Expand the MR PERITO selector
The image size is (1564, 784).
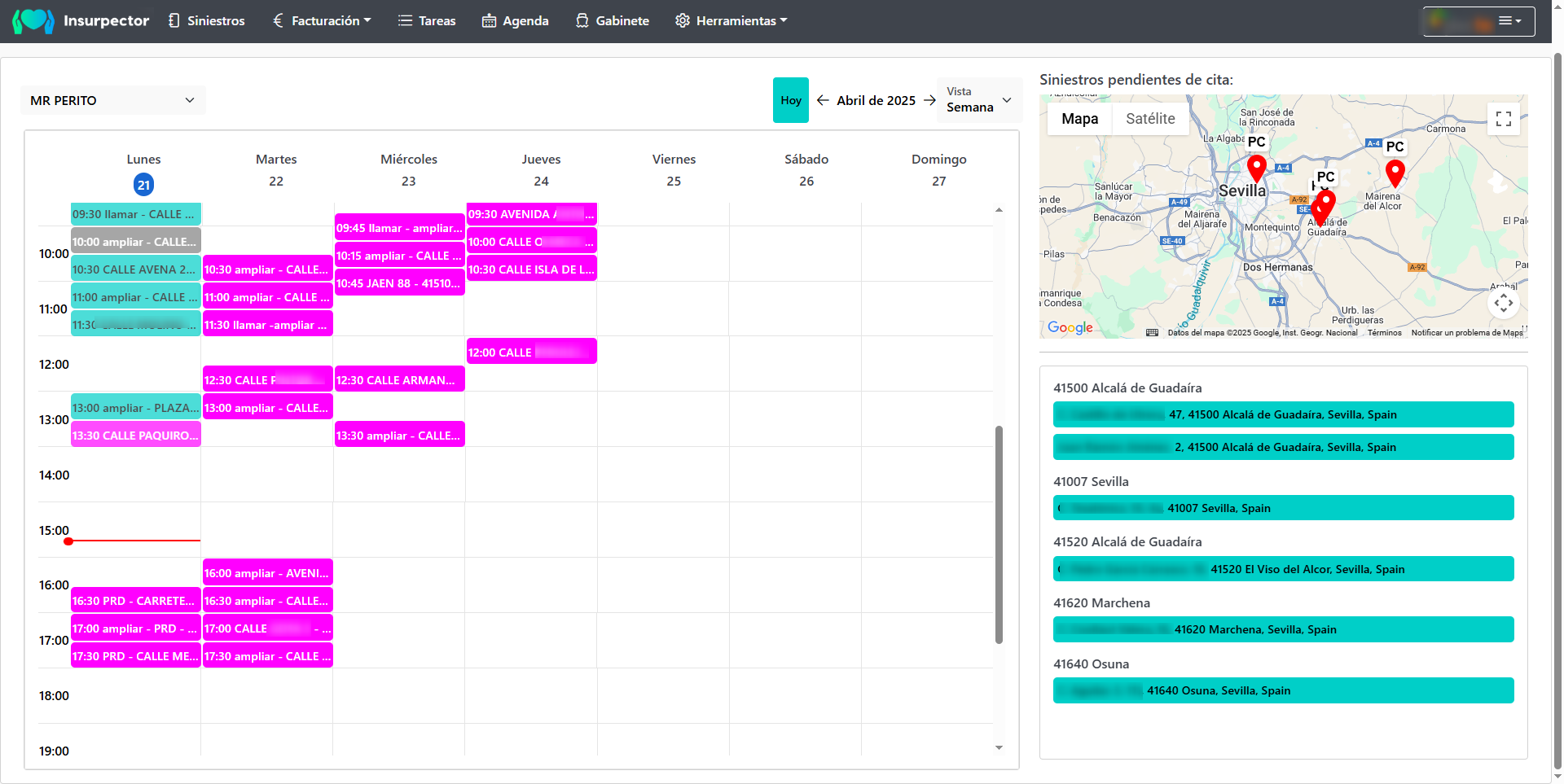(112, 100)
